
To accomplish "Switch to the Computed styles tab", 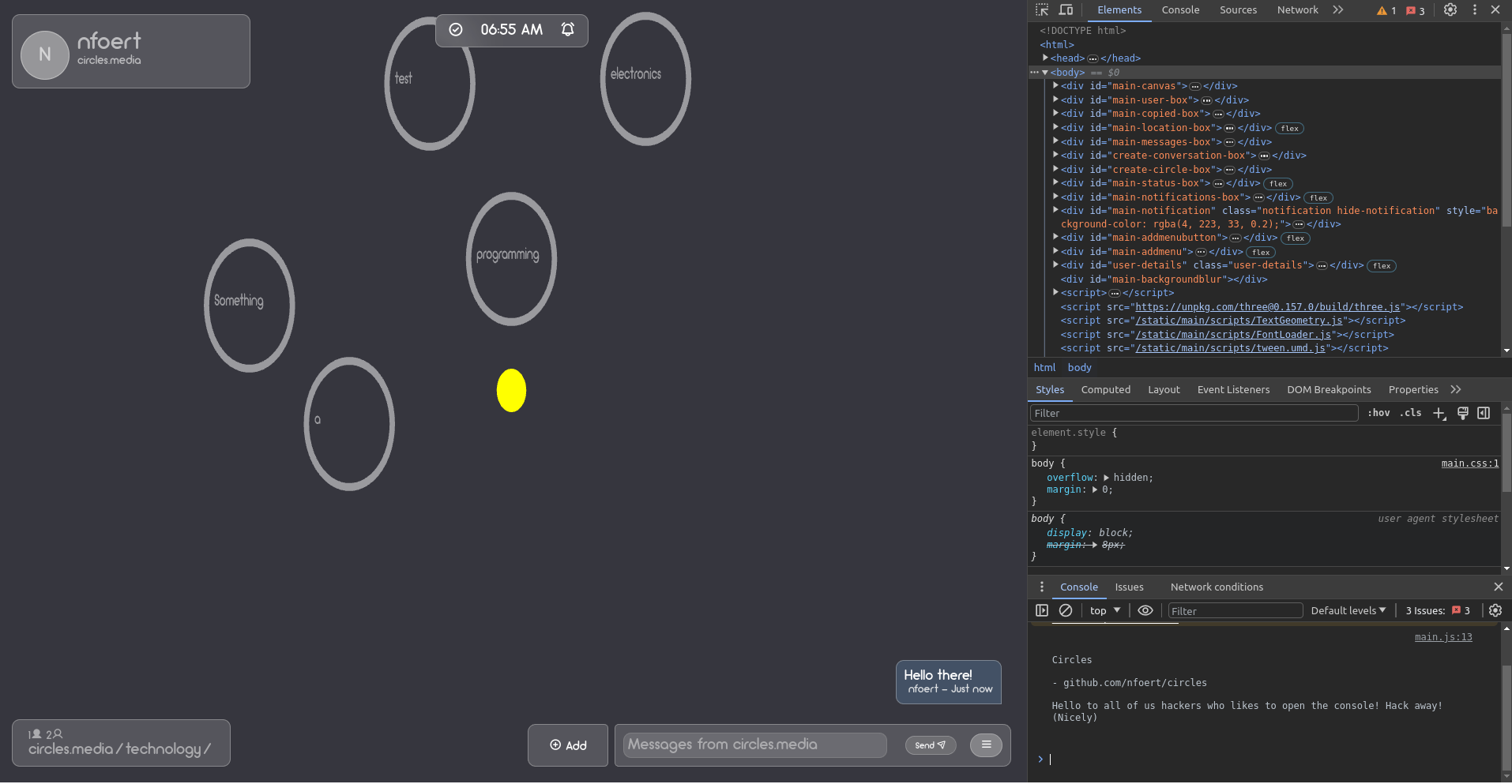I will 1105,389.
